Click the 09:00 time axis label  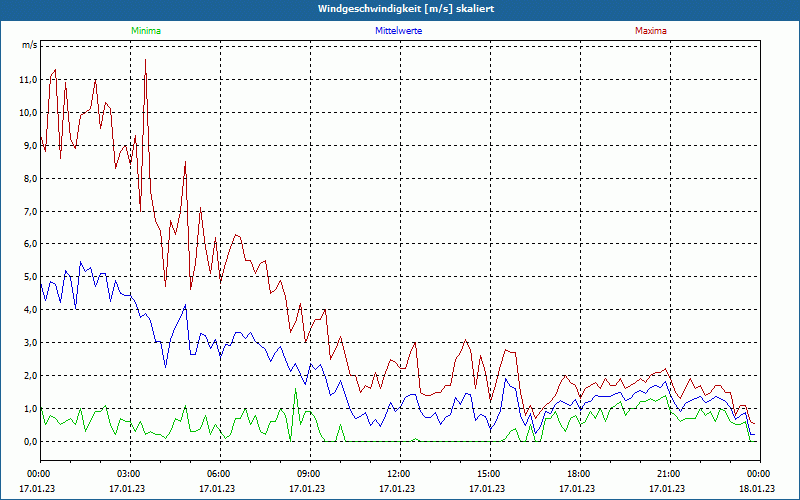(309, 473)
